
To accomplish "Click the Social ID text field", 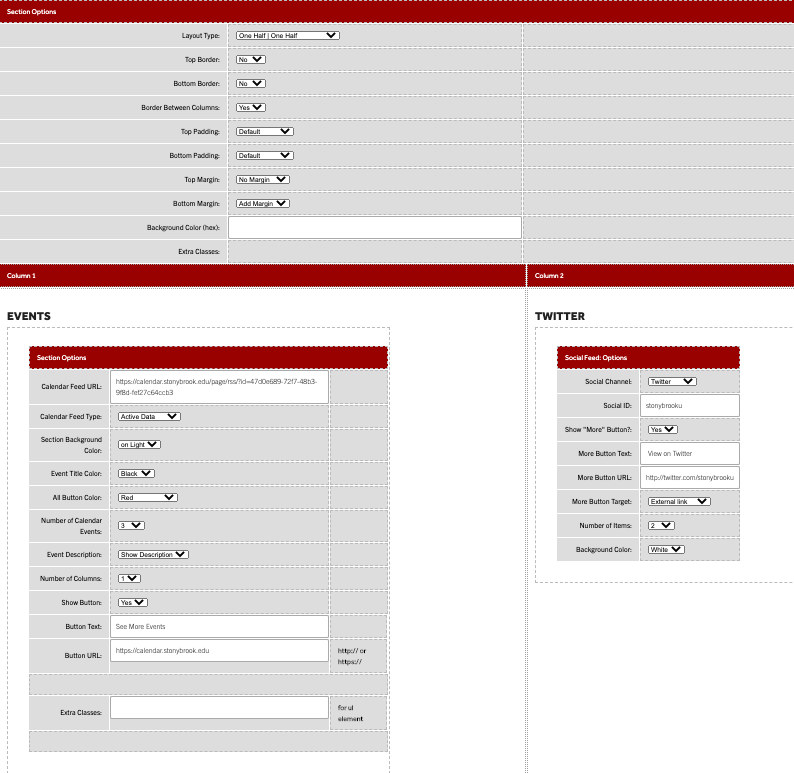I will coord(689,406).
